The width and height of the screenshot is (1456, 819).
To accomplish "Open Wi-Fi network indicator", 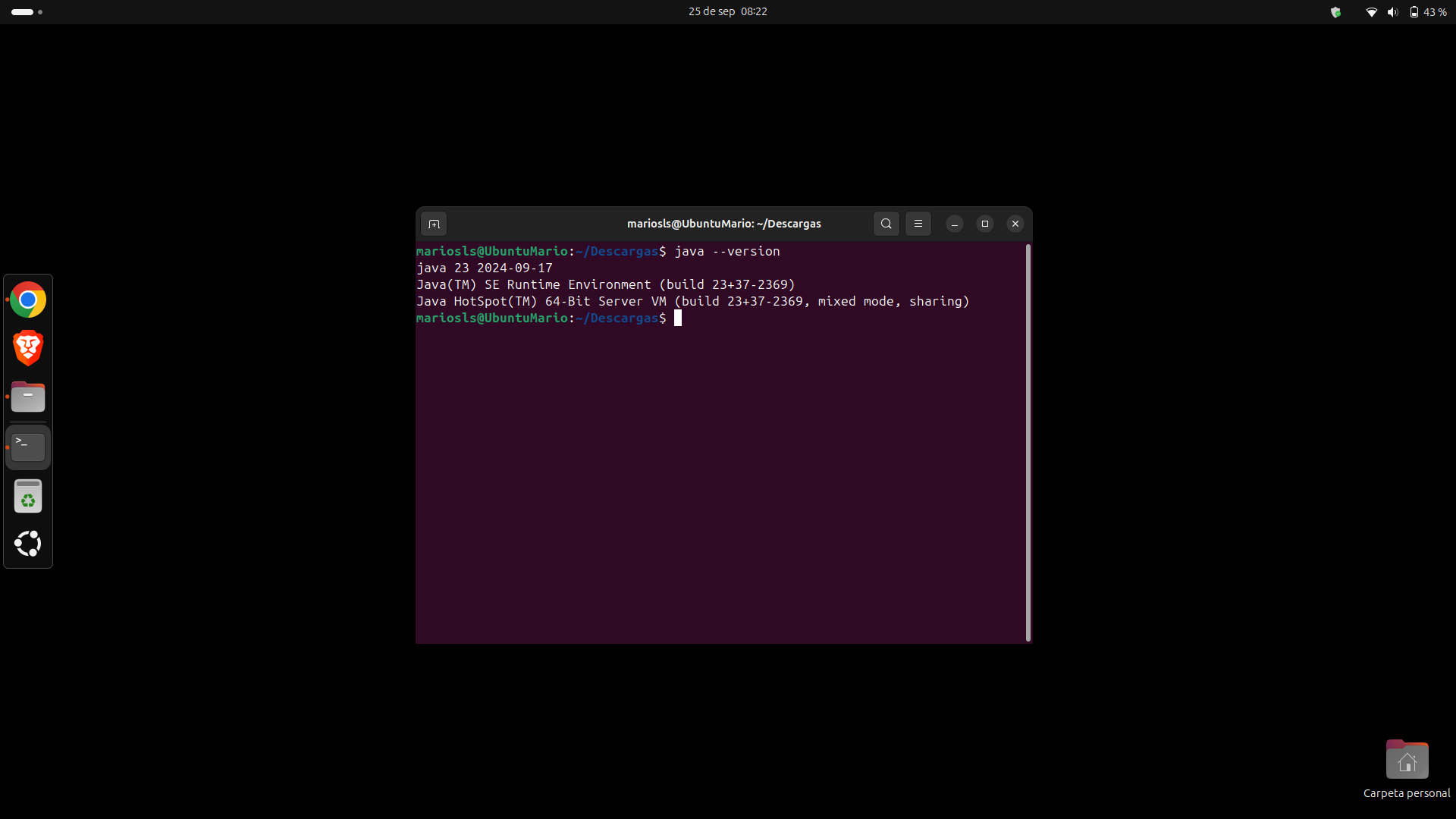I will click(x=1371, y=12).
